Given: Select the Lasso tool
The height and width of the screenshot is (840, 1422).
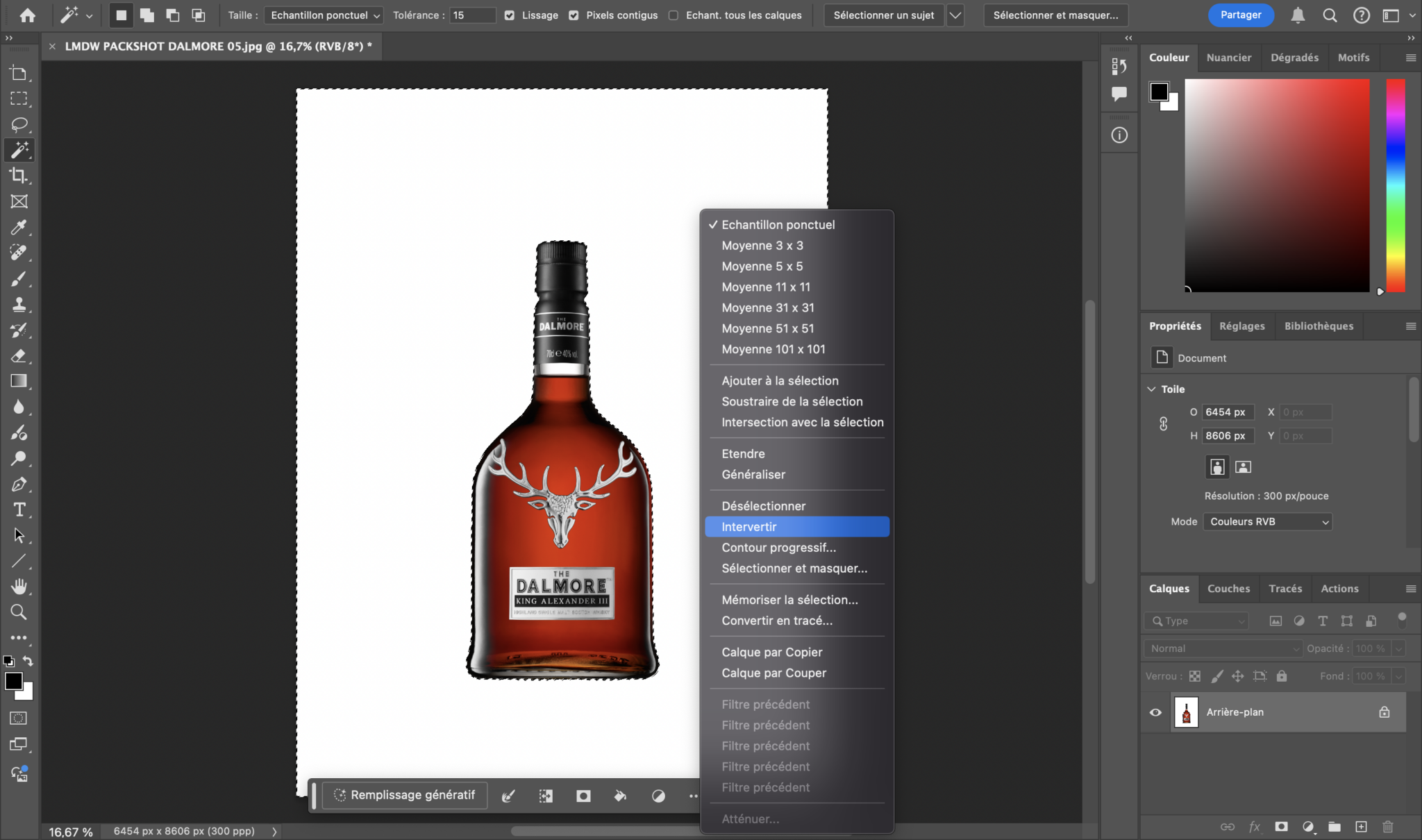Looking at the screenshot, I should (x=19, y=125).
